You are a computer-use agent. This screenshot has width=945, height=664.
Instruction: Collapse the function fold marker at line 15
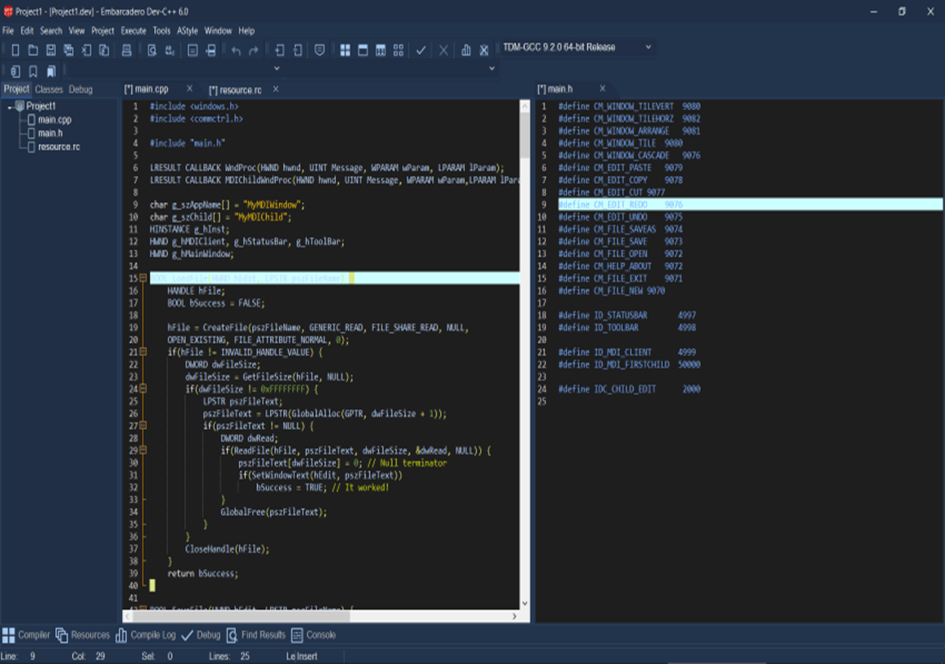142,278
